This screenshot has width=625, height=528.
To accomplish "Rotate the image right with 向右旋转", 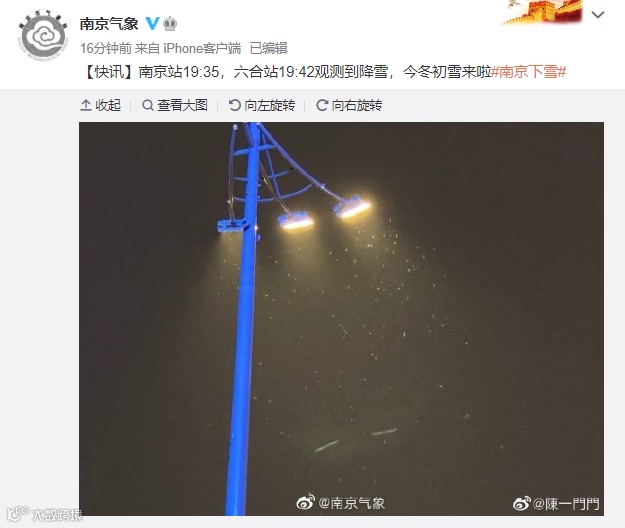I will [x=349, y=105].
